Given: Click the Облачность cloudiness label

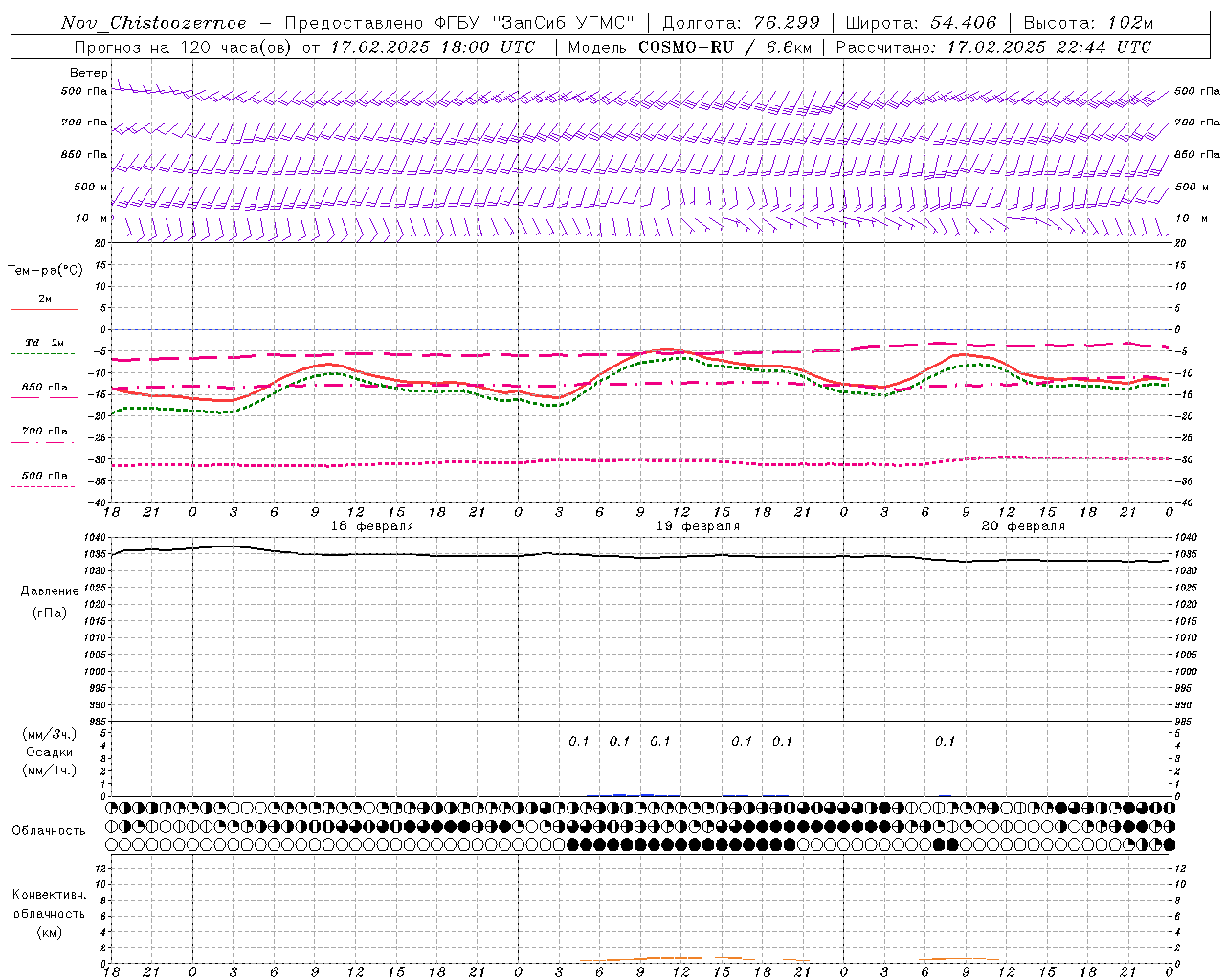Looking at the screenshot, I should pos(49,830).
